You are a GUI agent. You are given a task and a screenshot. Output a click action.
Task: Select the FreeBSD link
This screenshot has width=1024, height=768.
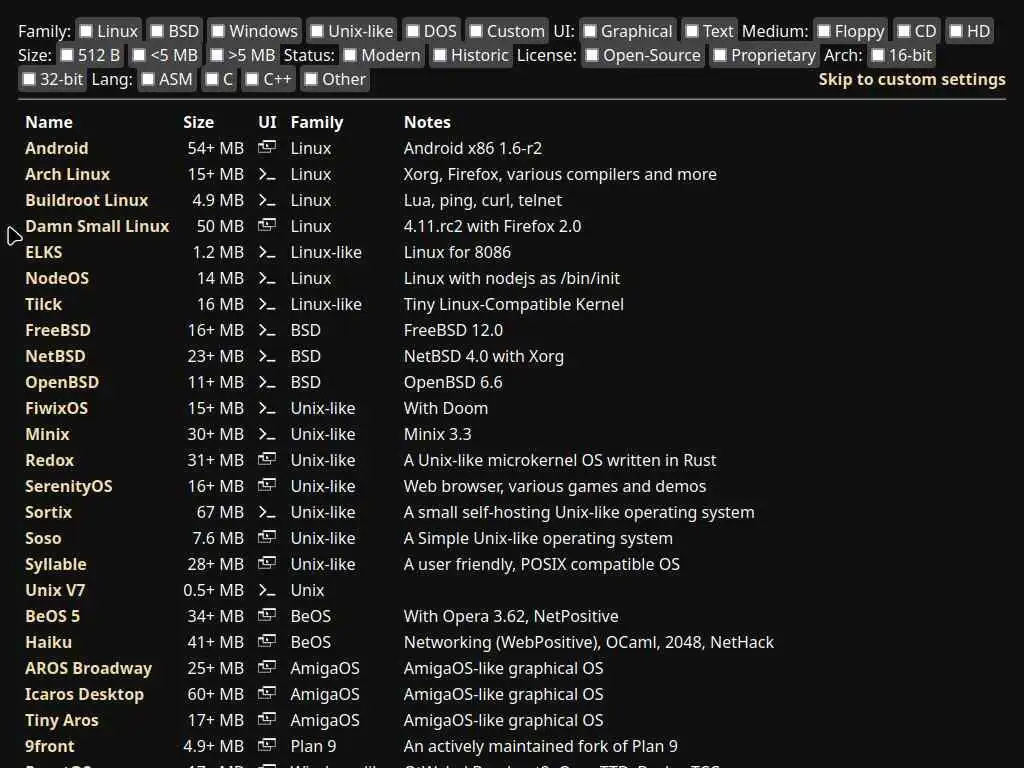pyautogui.click(x=57, y=330)
